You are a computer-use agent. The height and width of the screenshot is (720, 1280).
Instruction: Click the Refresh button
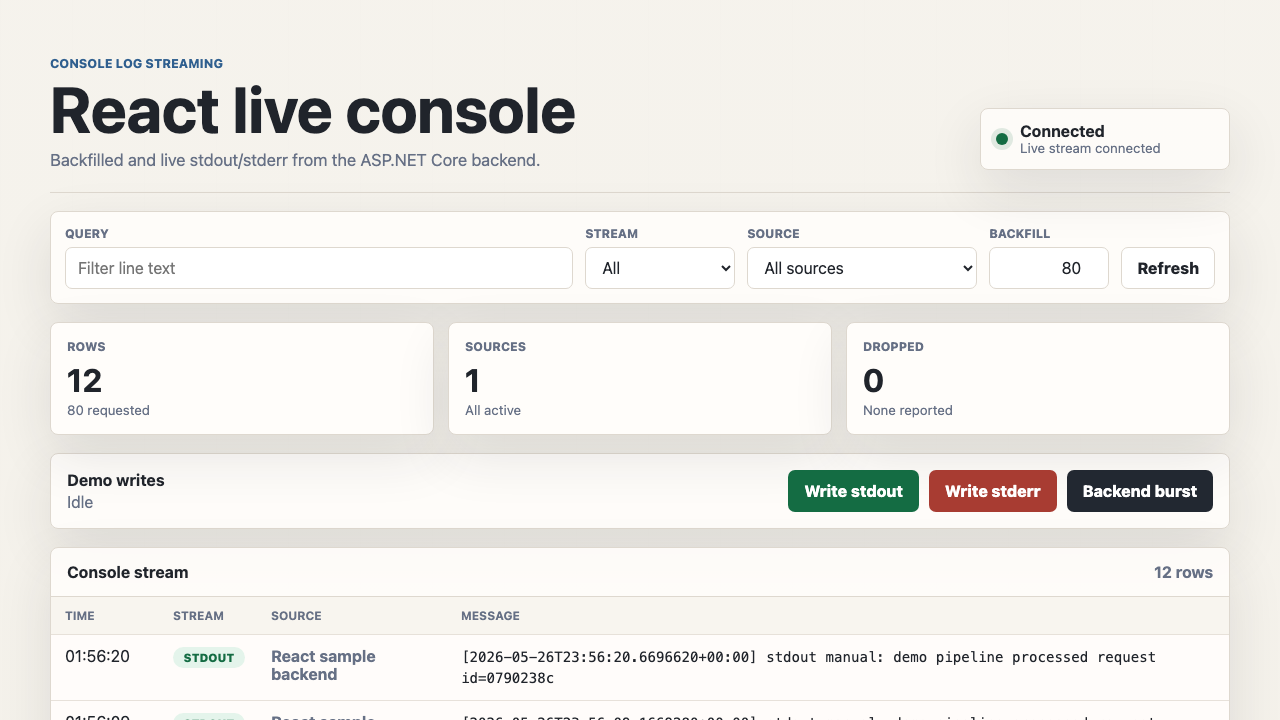pos(1168,268)
